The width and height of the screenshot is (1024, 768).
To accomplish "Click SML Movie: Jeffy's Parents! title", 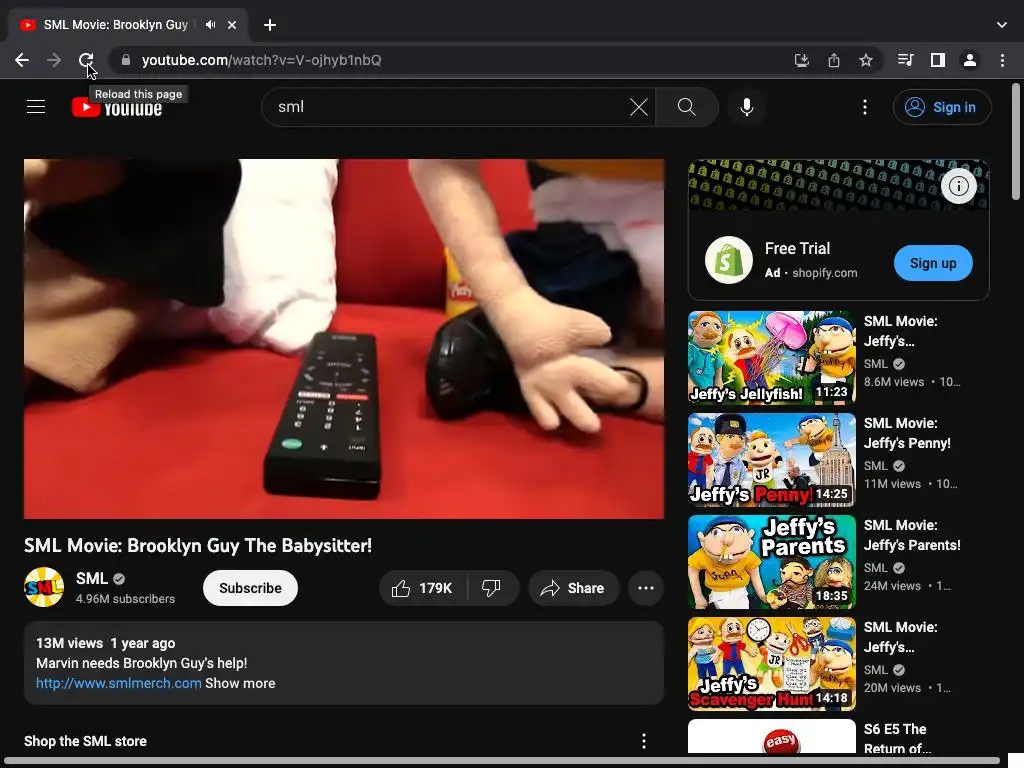I will [x=912, y=535].
